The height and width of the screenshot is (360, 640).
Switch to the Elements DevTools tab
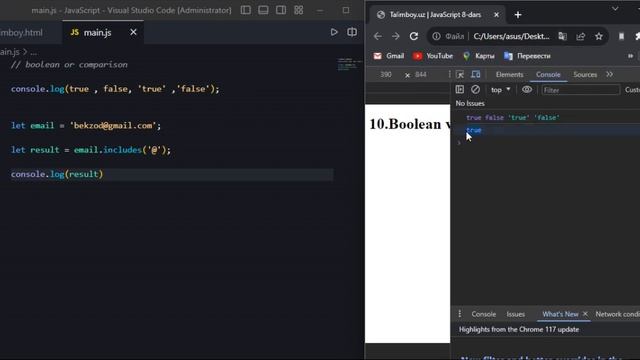point(509,75)
